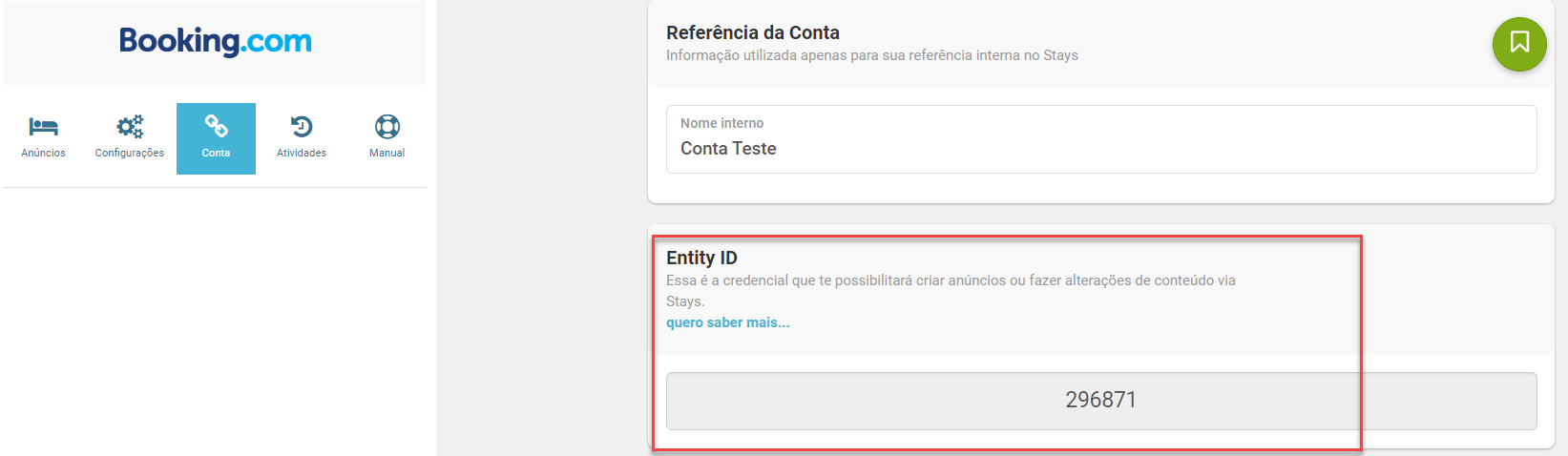Viewport: 1568px width, 456px height.
Task: Click the lifebuoy Manual icon
Action: click(x=387, y=126)
